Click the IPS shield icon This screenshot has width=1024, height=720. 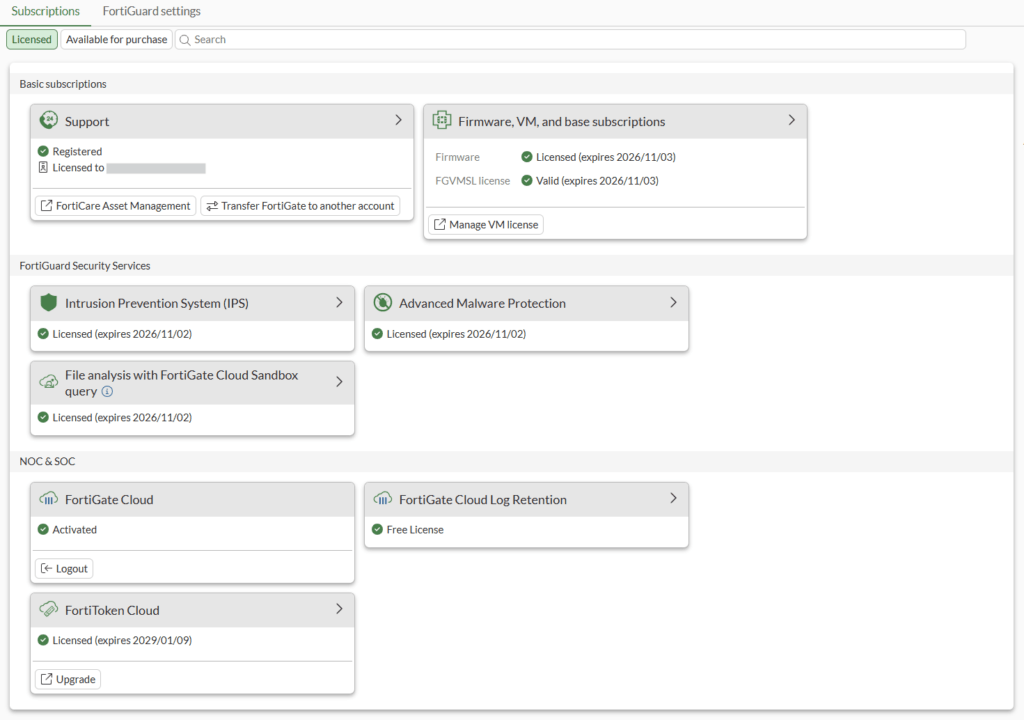click(49, 303)
